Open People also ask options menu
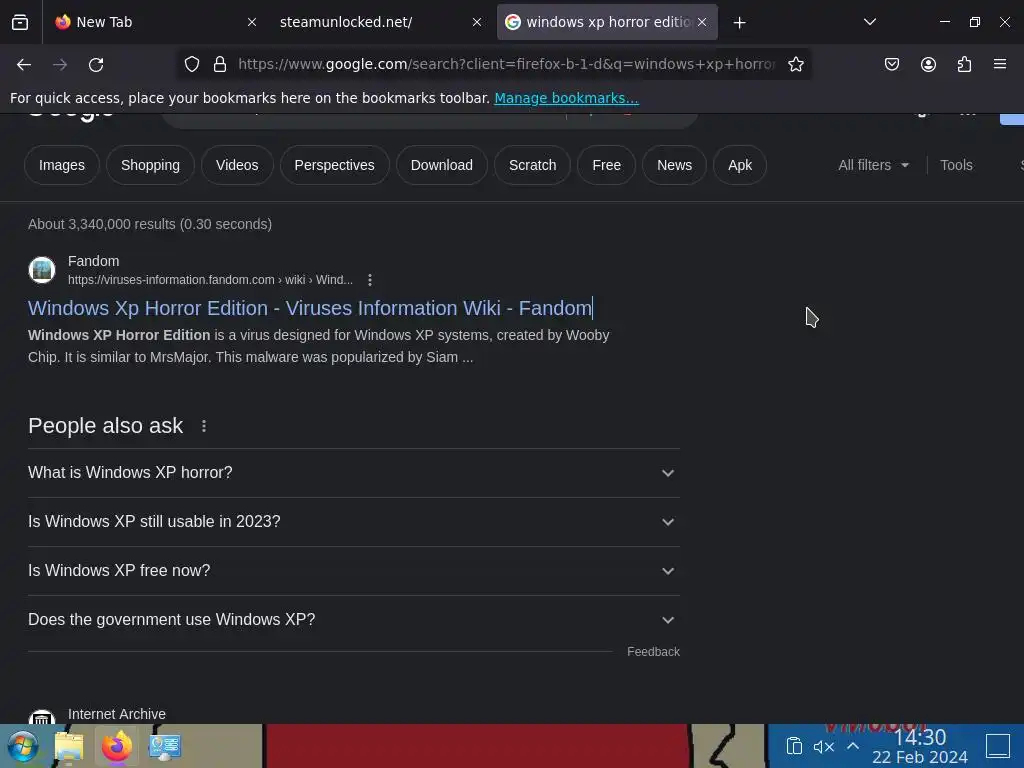Screen dimensions: 1024x768 (204, 426)
